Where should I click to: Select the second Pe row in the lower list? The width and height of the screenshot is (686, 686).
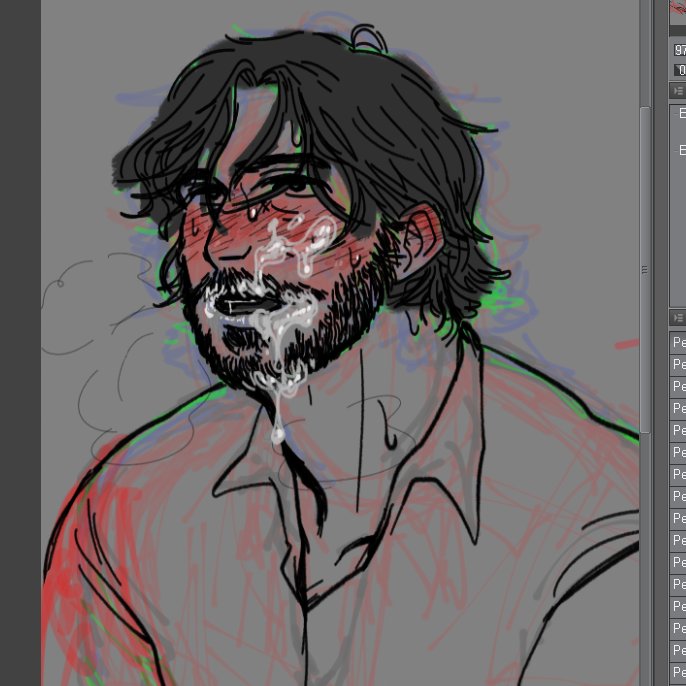[x=679, y=364]
